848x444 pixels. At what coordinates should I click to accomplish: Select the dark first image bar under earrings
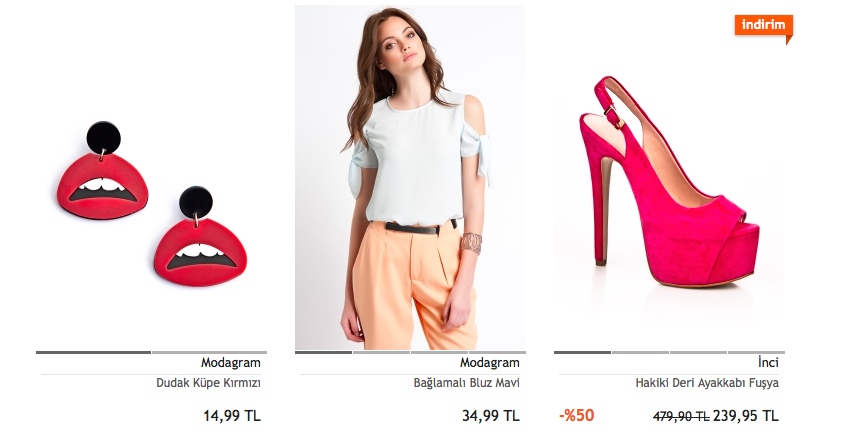[x=94, y=352]
